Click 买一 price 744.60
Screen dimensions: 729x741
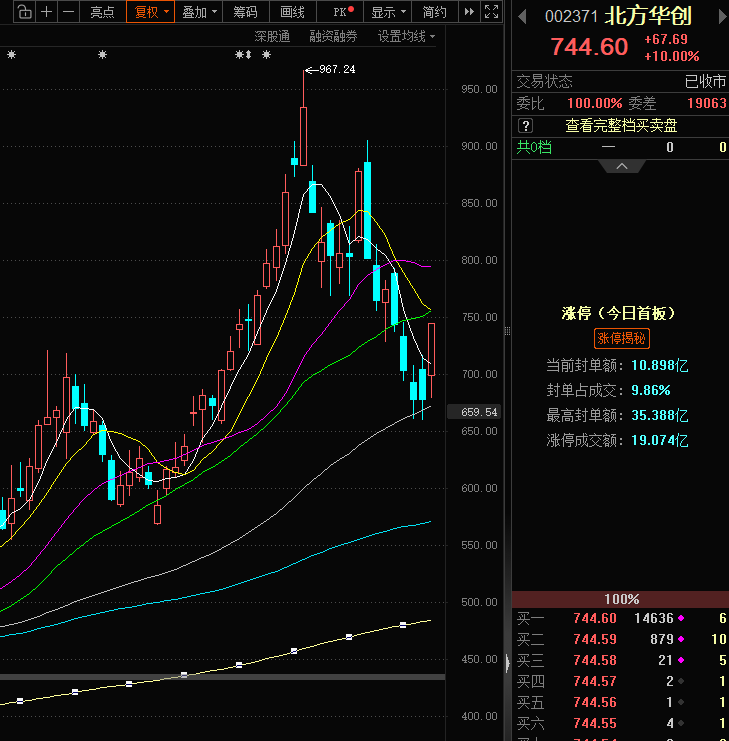click(x=595, y=618)
